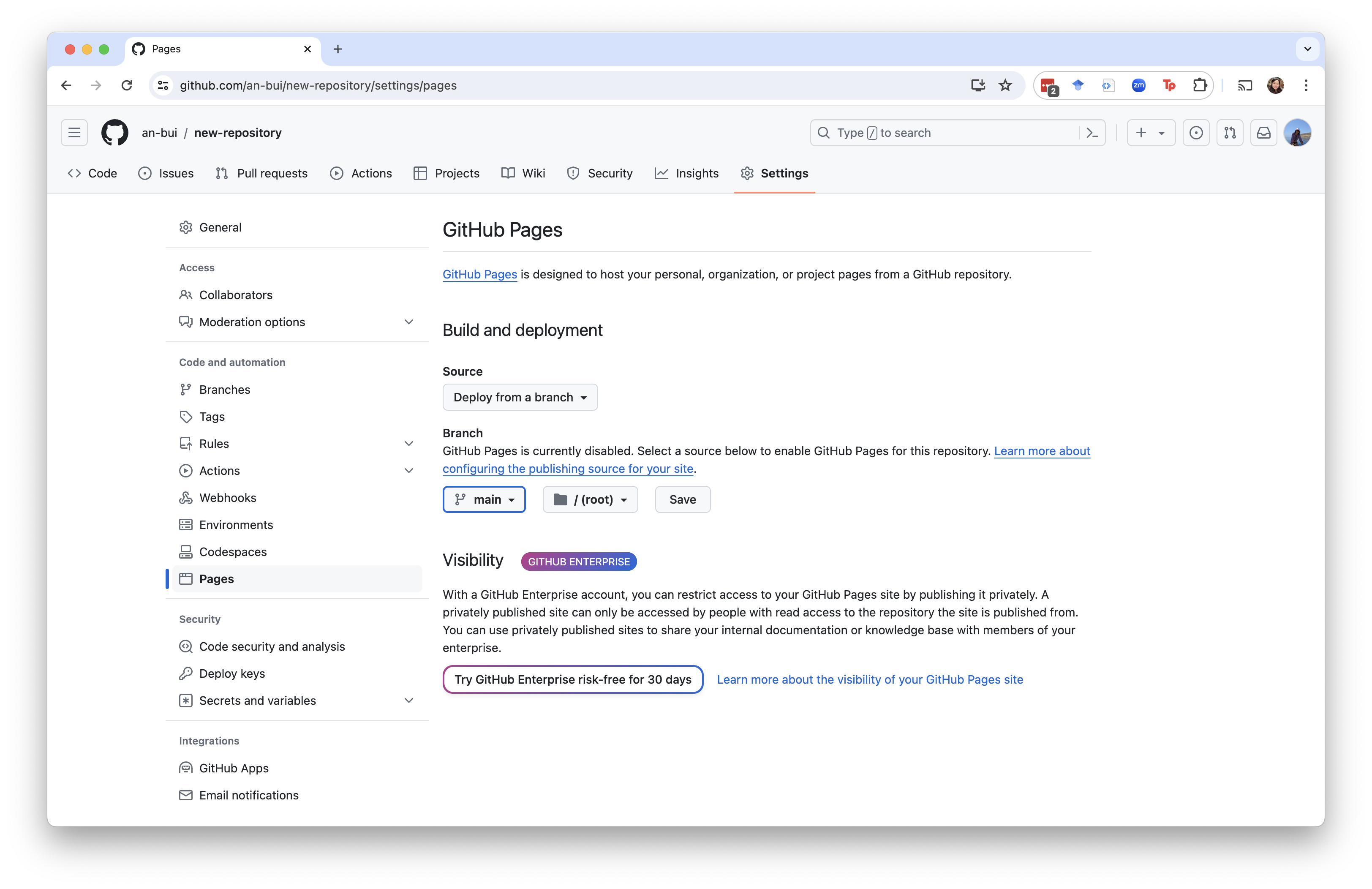Image resolution: width=1372 pixels, height=889 pixels.
Task: Click the user profile avatar
Action: 1298,133
